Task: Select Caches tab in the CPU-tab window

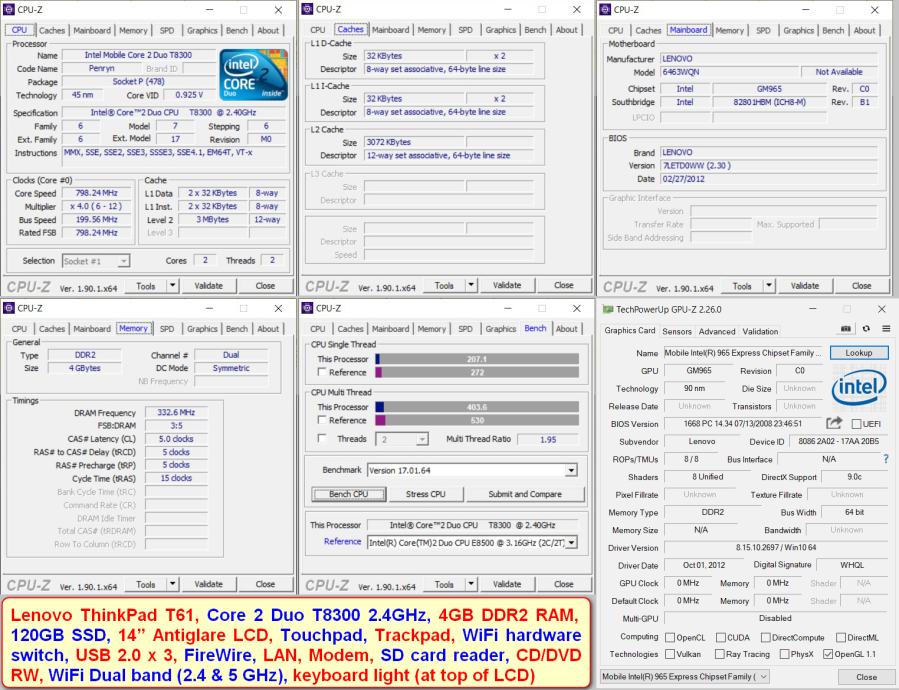Action: 52,30
